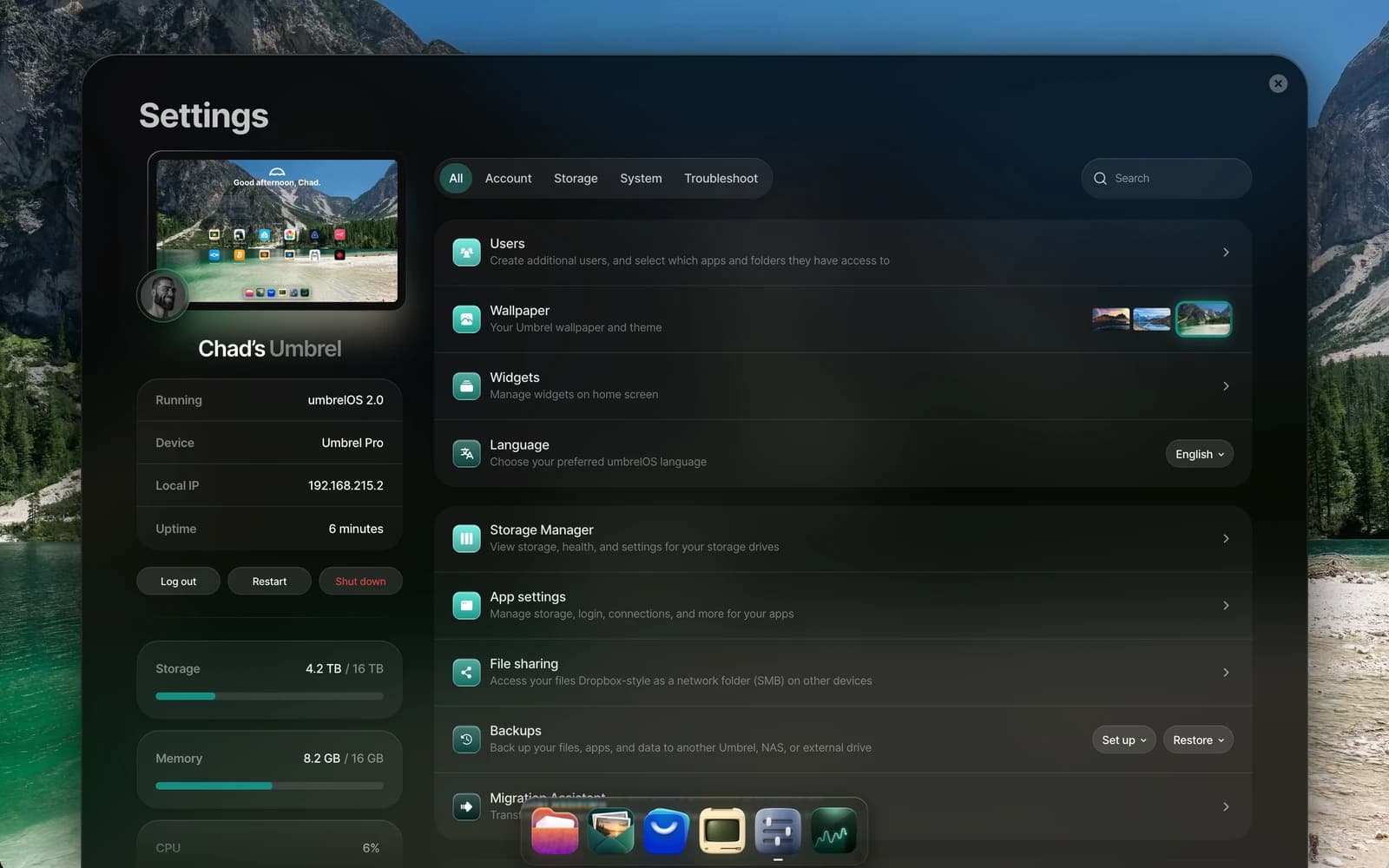1389x868 pixels.
Task: Click the Wallpaper setting icon
Action: click(466, 319)
